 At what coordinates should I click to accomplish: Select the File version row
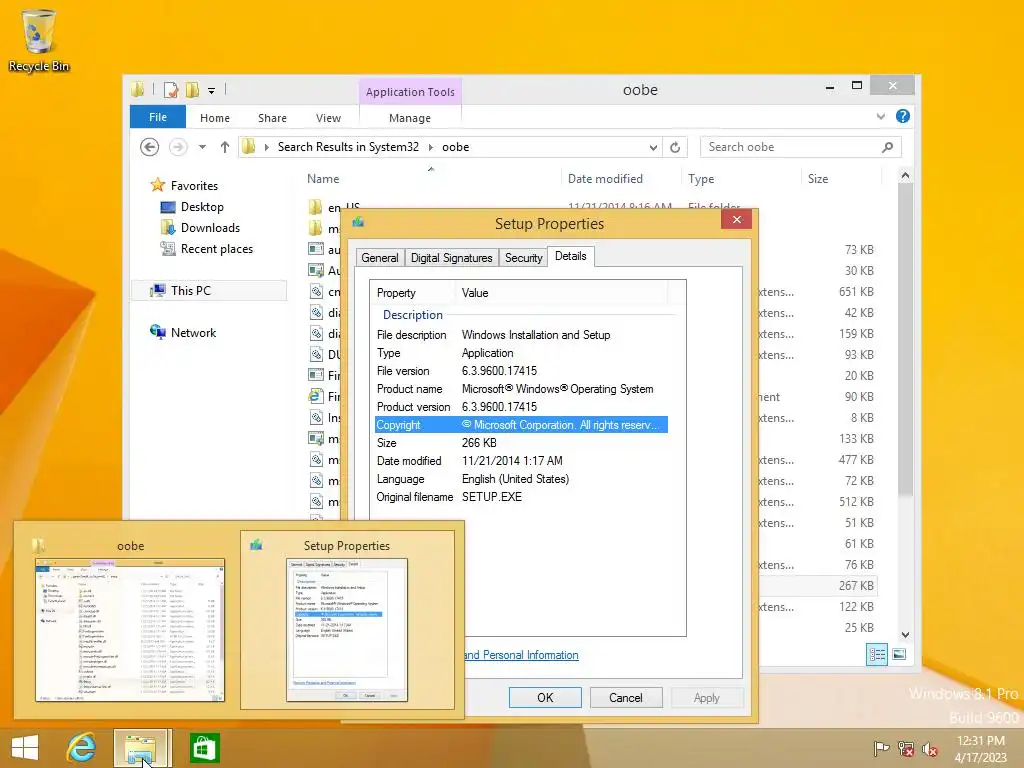point(521,370)
